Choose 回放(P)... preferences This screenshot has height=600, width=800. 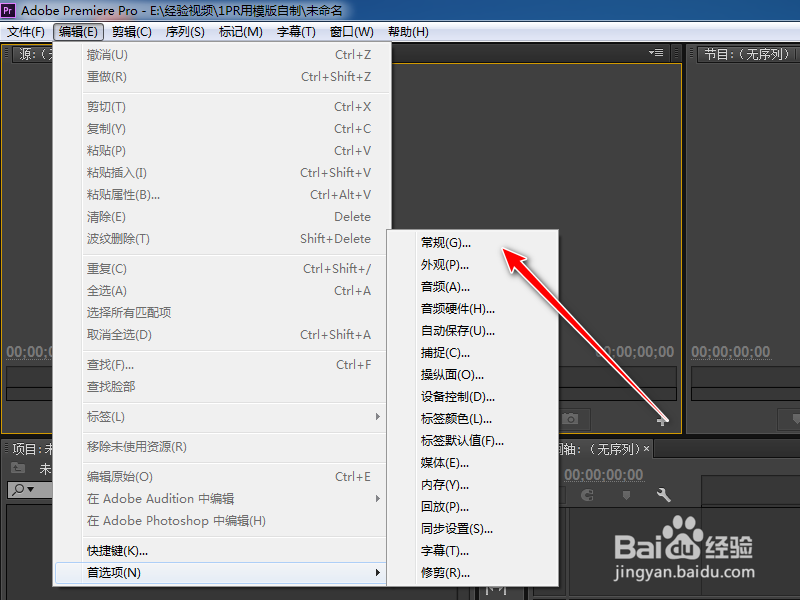(472, 507)
